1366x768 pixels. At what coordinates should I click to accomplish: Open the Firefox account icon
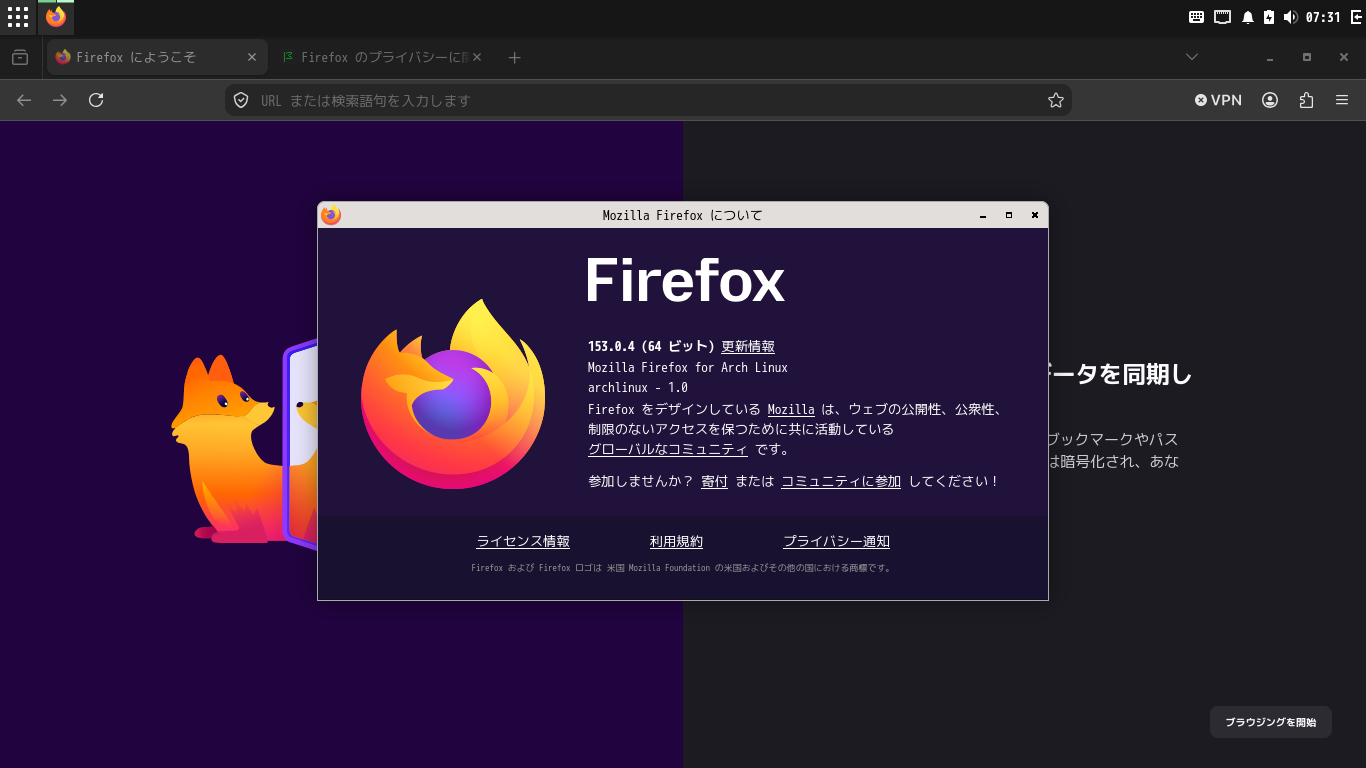coord(1270,100)
